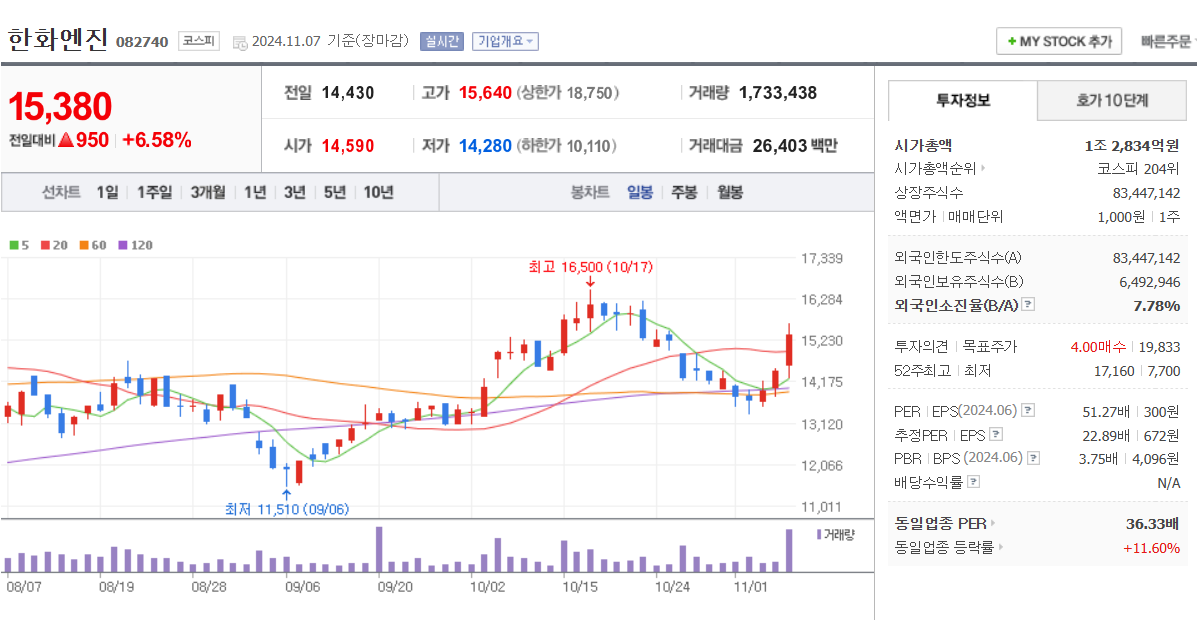Click the calendar icon before 2024.11.07
This screenshot has height=620, width=1197.
click(x=239, y=41)
